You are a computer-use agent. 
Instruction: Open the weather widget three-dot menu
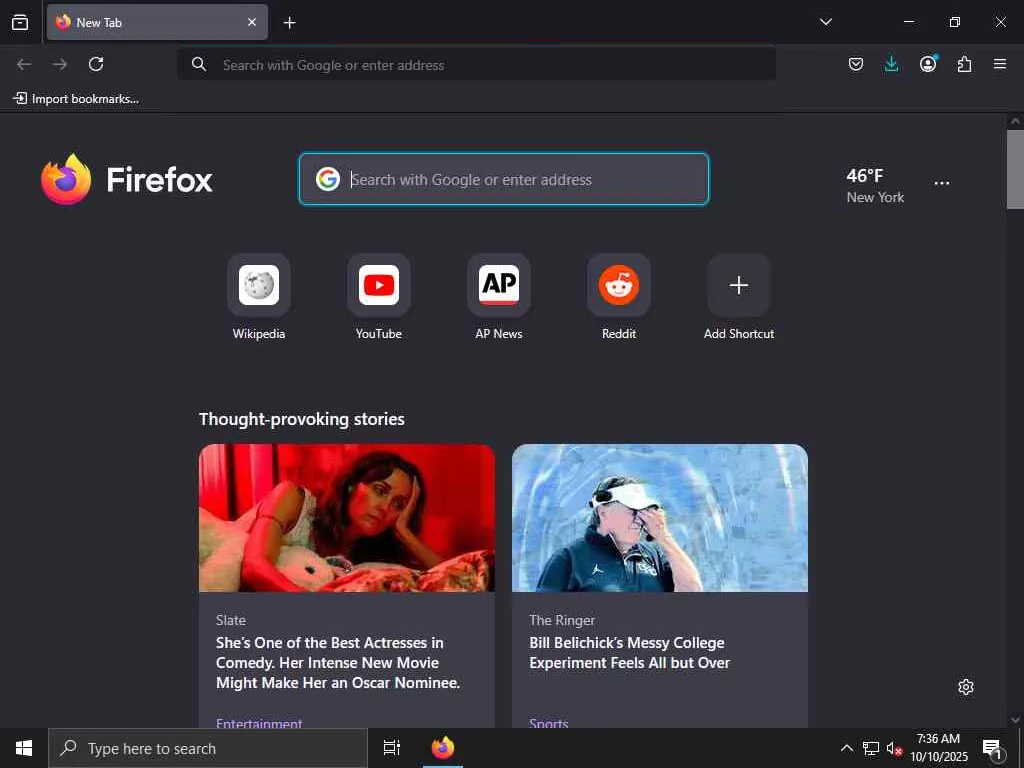(942, 184)
